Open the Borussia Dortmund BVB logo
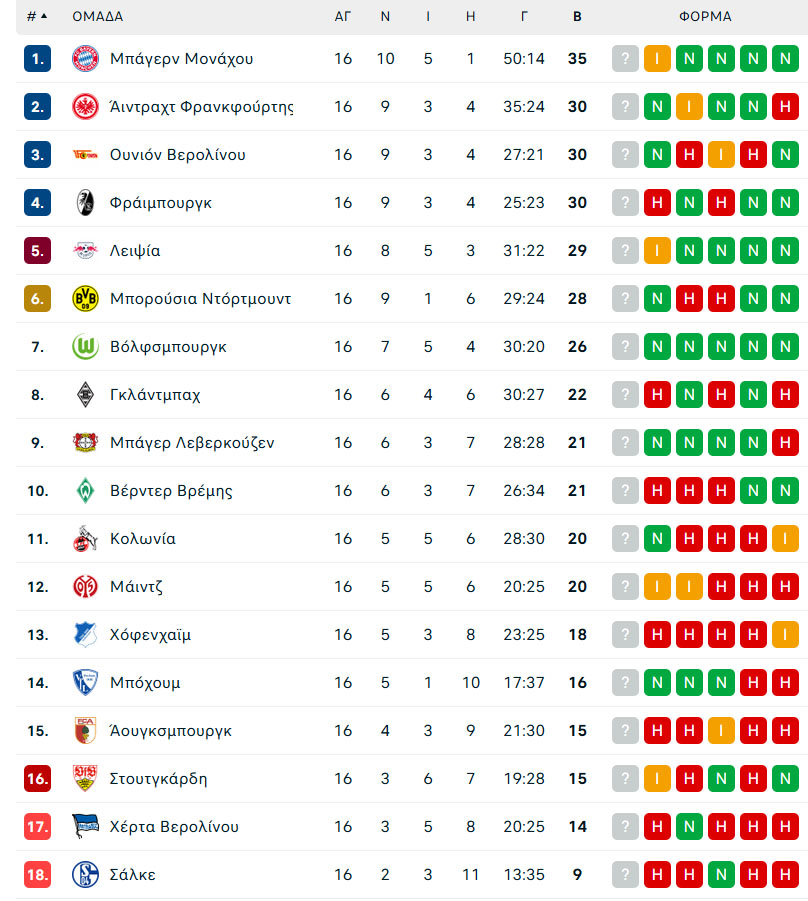Screen dimensions: 808x901 pos(85,299)
